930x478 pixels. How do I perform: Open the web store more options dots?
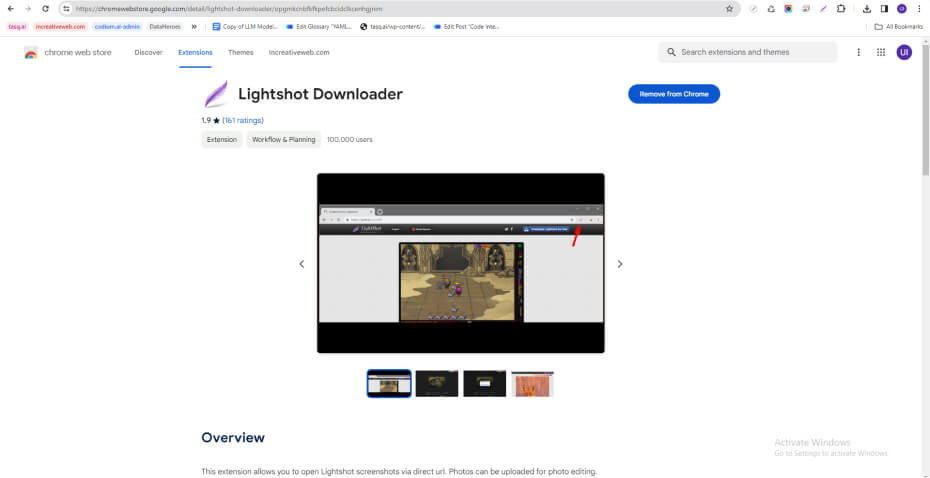point(858,52)
